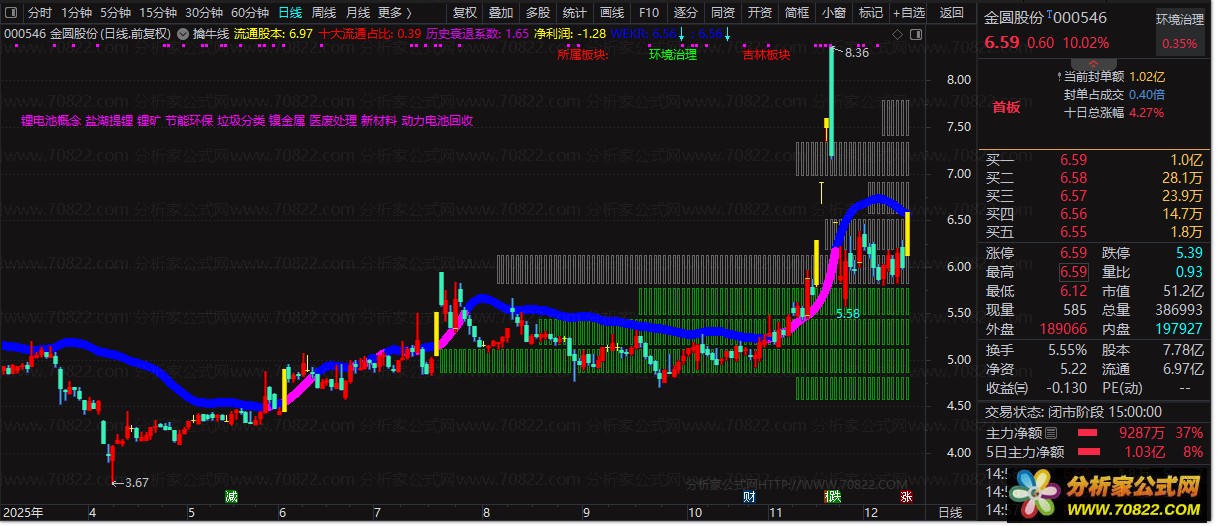This screenshot has height=526, width=1217.
Task: Click the 买五 order book row
Action: pyautogui.click(x=1095, y=231)
